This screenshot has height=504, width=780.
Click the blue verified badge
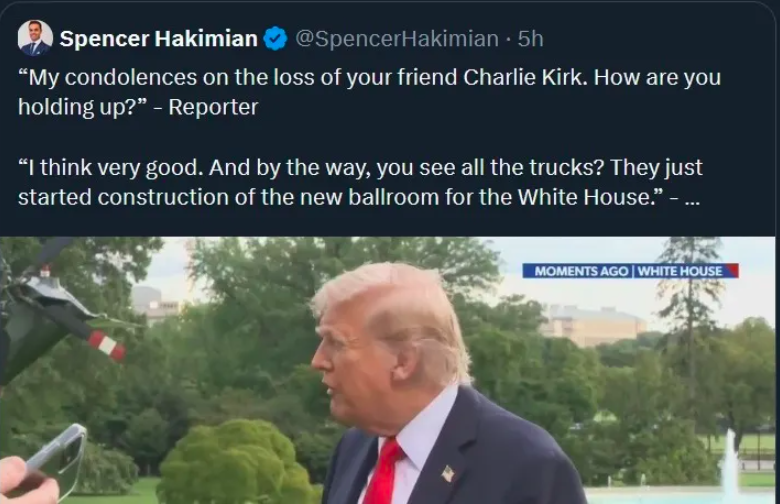[275, 39]
